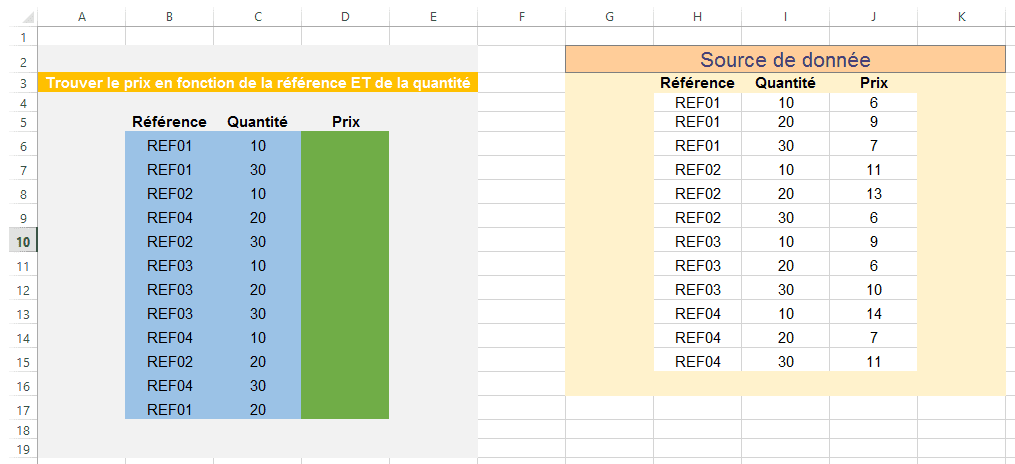Viewport: 1015px width, 464px height.
Task: Click quantity 30 in cell C10
Action: click(x=257, y=241)
